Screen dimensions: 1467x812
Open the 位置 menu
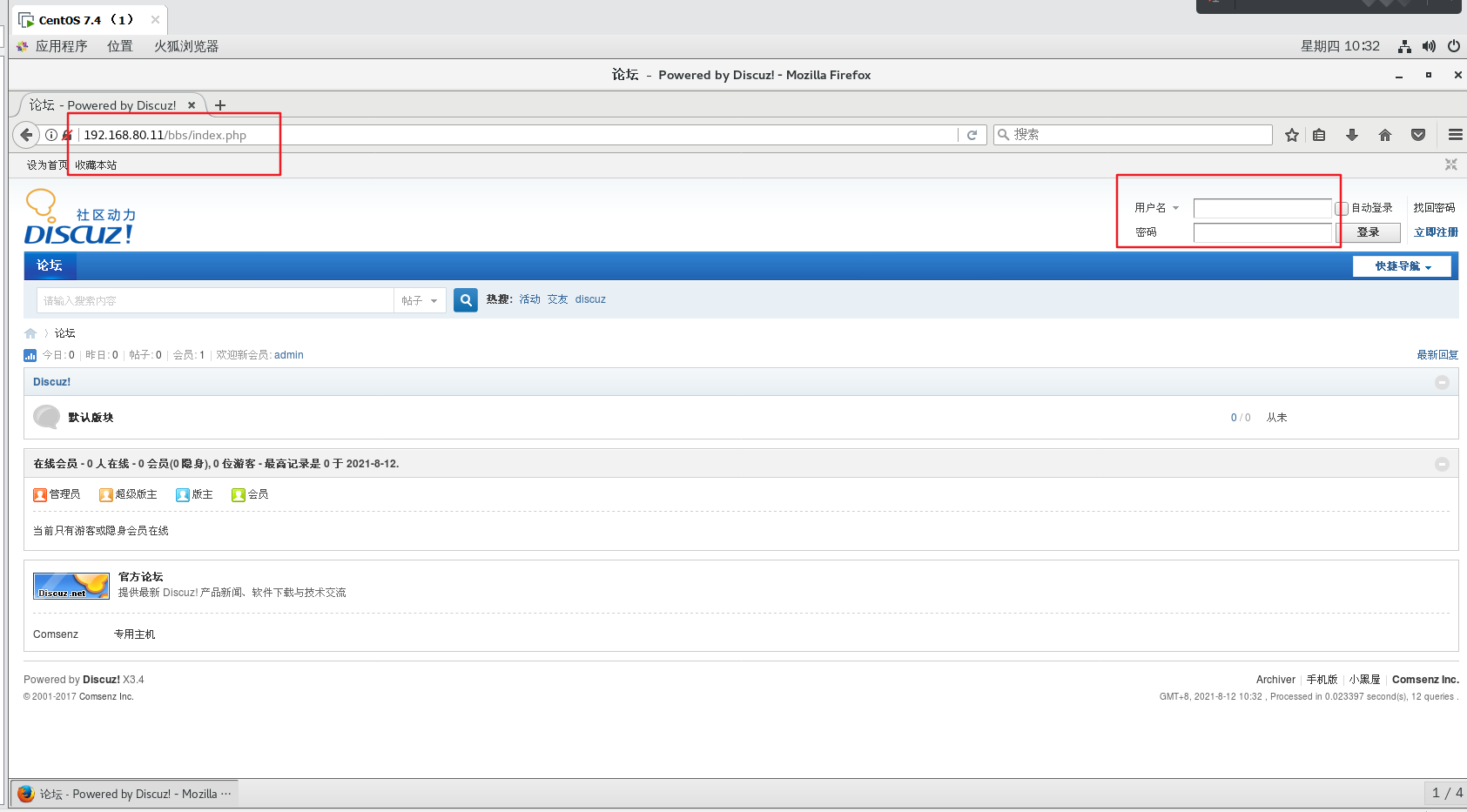tap(120, 46)
